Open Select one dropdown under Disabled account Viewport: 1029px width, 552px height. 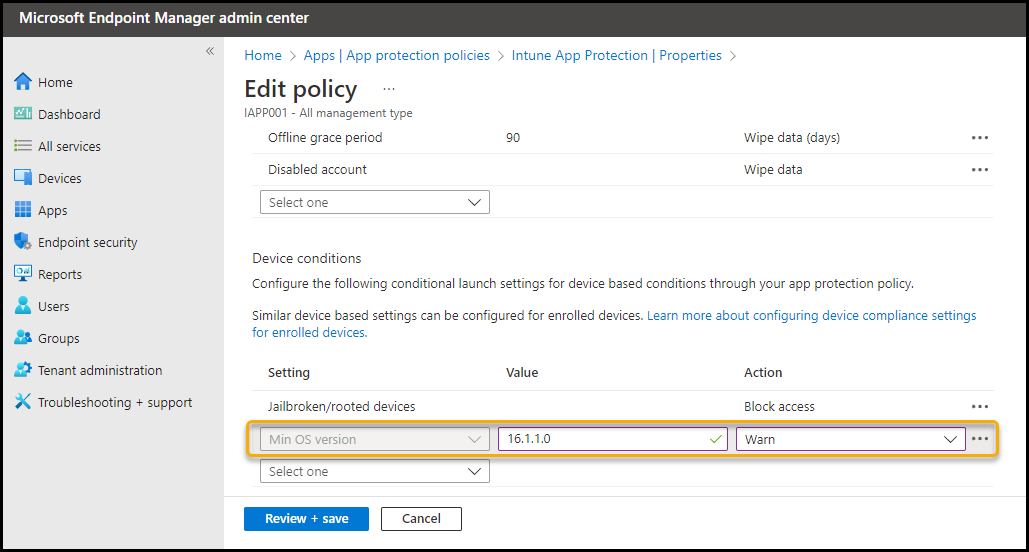[x=375, y=202]
